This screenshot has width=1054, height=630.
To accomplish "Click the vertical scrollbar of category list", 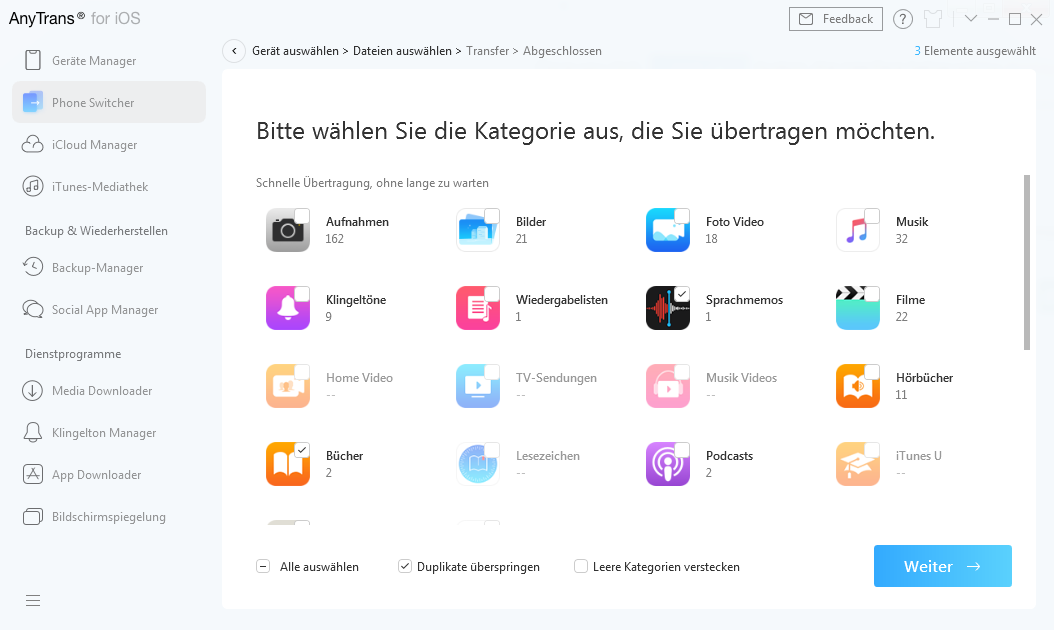I will [1026, 262].
